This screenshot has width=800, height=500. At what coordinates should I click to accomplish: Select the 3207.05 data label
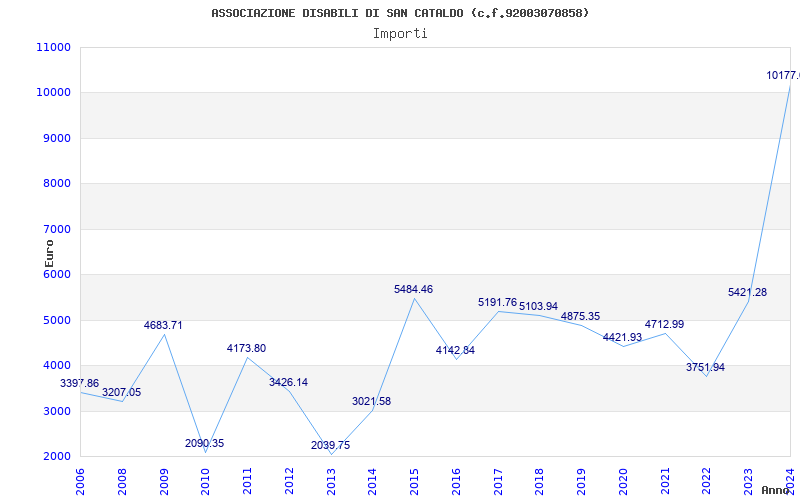121,392
